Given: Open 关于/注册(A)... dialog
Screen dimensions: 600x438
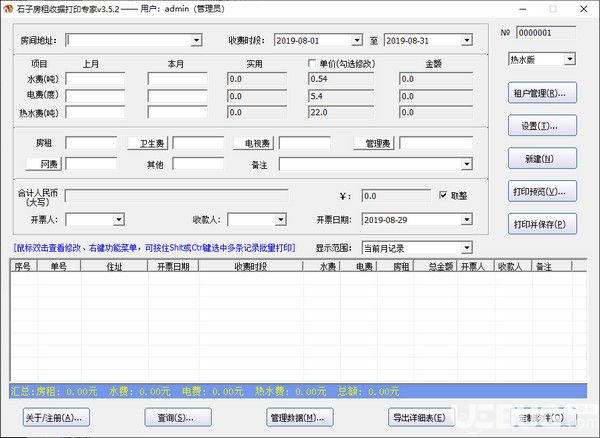Looking at the screenshot, I should point(56,417).
